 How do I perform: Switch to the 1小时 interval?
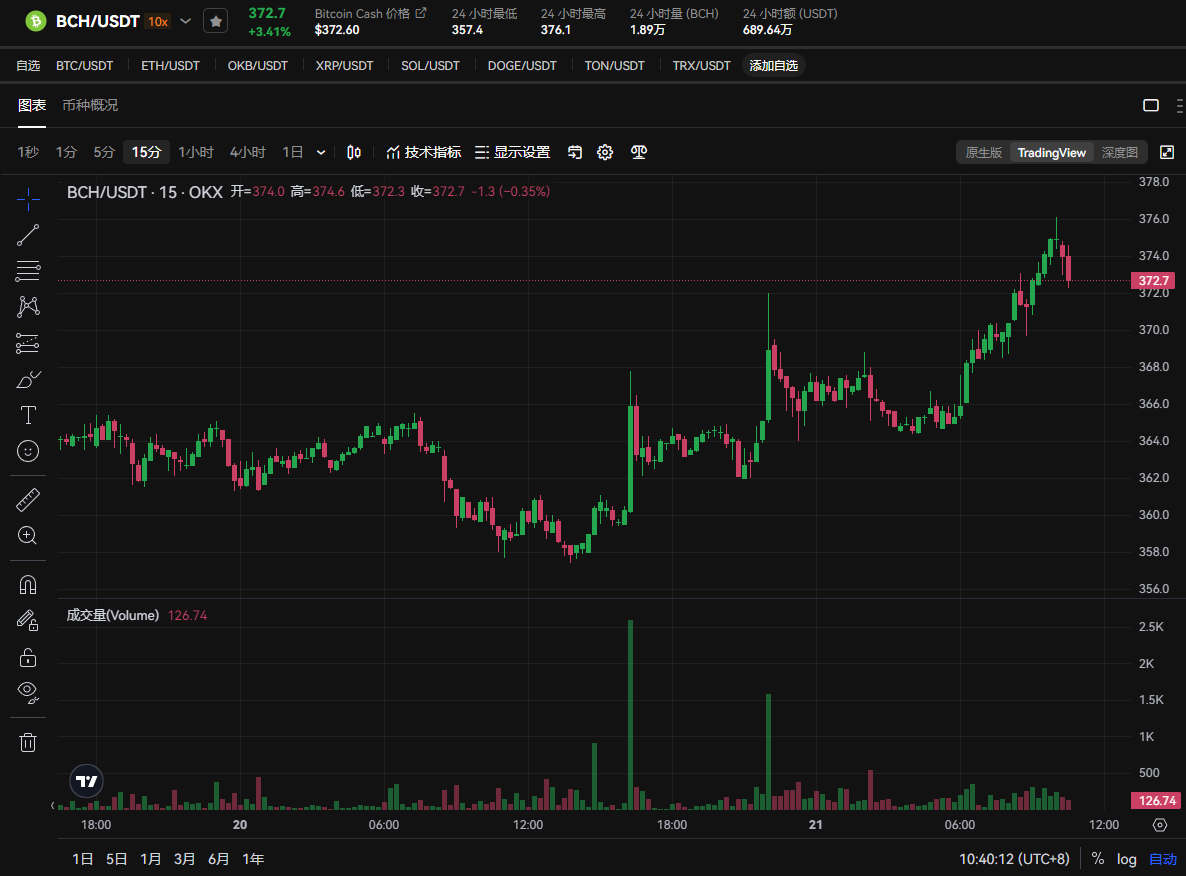click(x=196, y=152)
